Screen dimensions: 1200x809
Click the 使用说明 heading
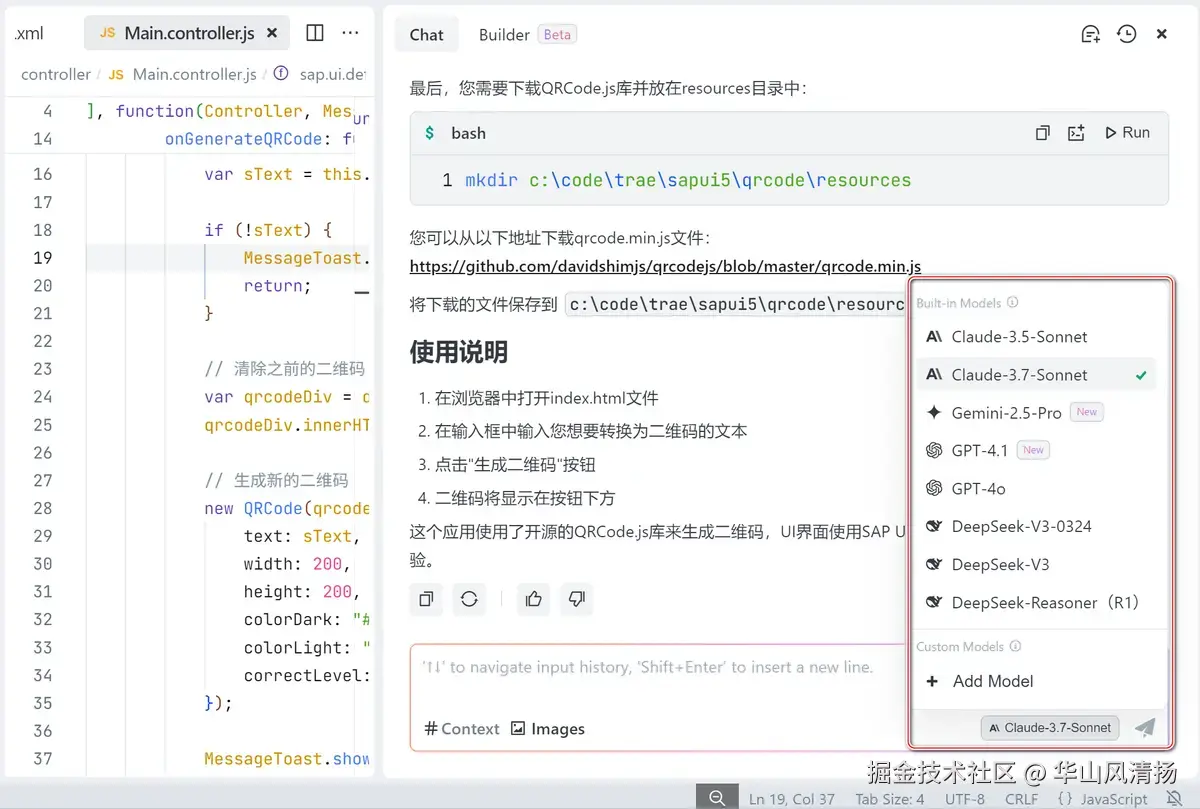click(x=459, y=352)
